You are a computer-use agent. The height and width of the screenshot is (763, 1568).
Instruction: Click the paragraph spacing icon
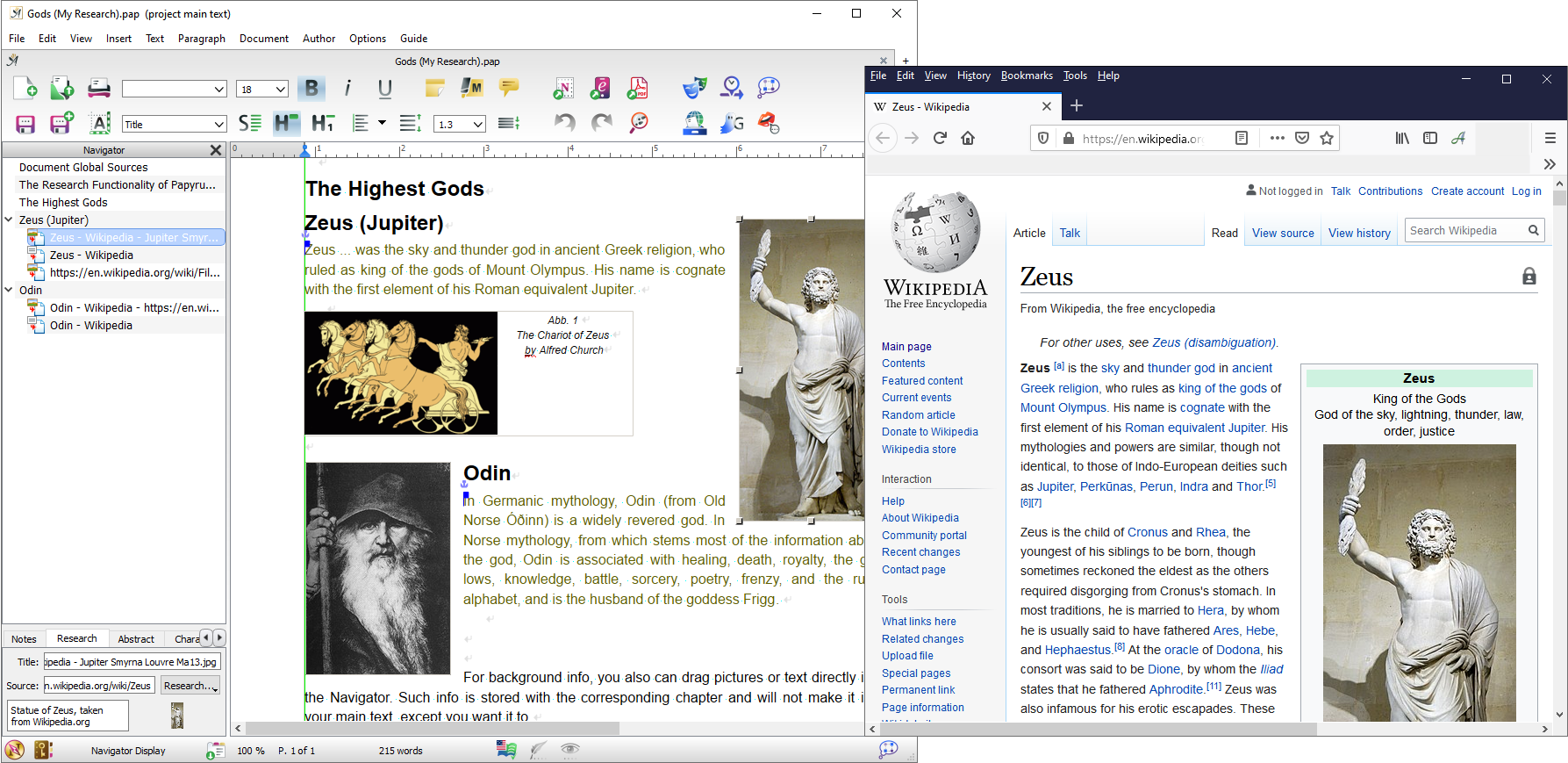509,124
